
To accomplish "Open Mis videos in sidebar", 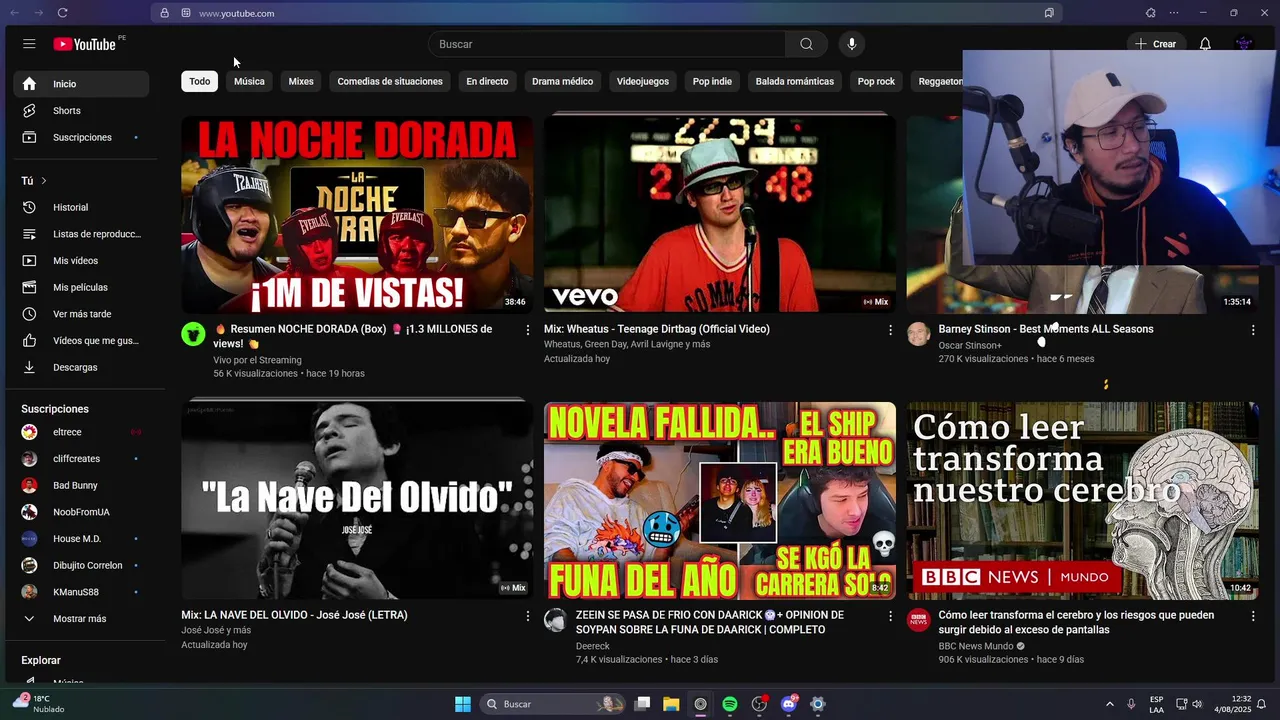I will [x=81, y=261].
